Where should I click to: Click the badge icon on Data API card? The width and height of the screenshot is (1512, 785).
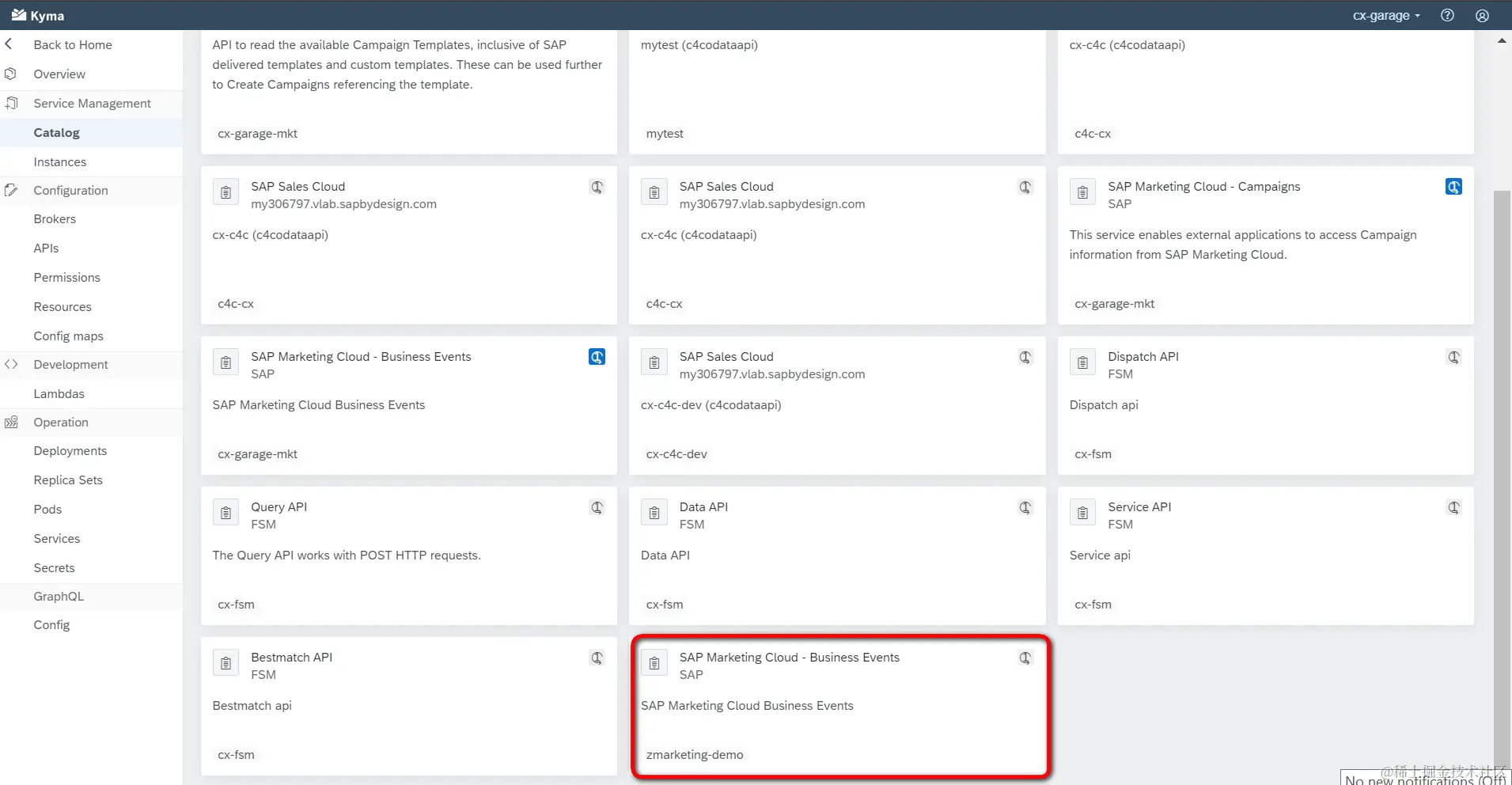point(1025,507)
